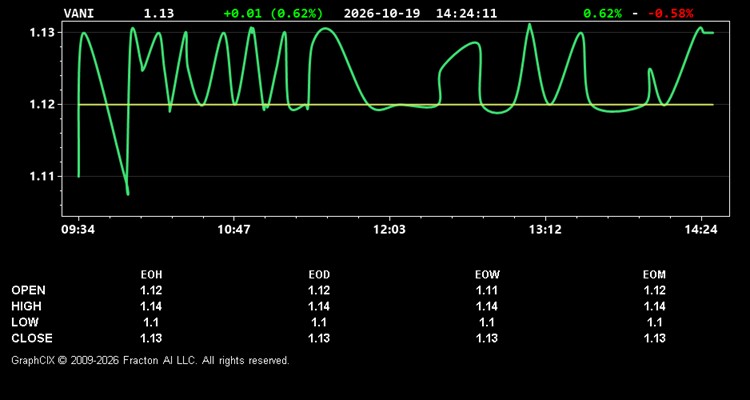This screenshot has height=400, width=750.
Task: Select LOW value 1.1 under EOH
Action: tap(151, 322)
